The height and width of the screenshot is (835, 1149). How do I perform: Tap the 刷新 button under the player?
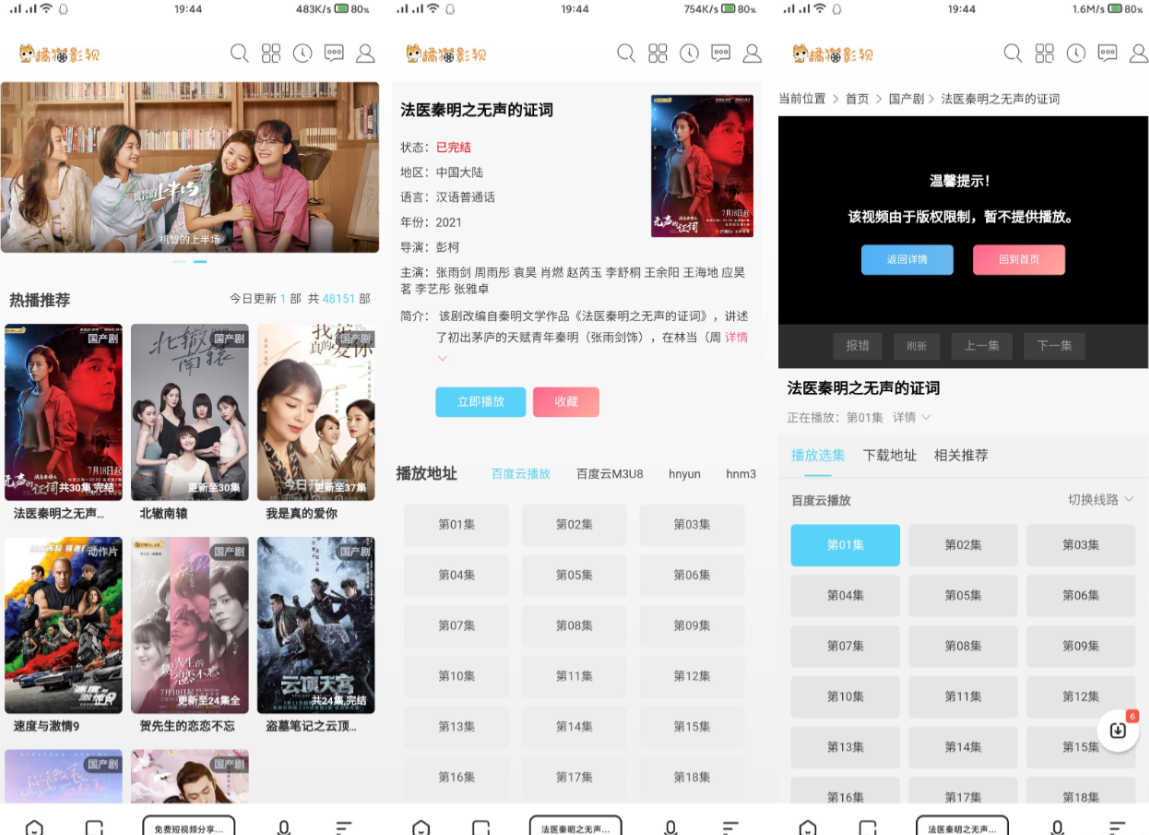[x=917, y=345]
